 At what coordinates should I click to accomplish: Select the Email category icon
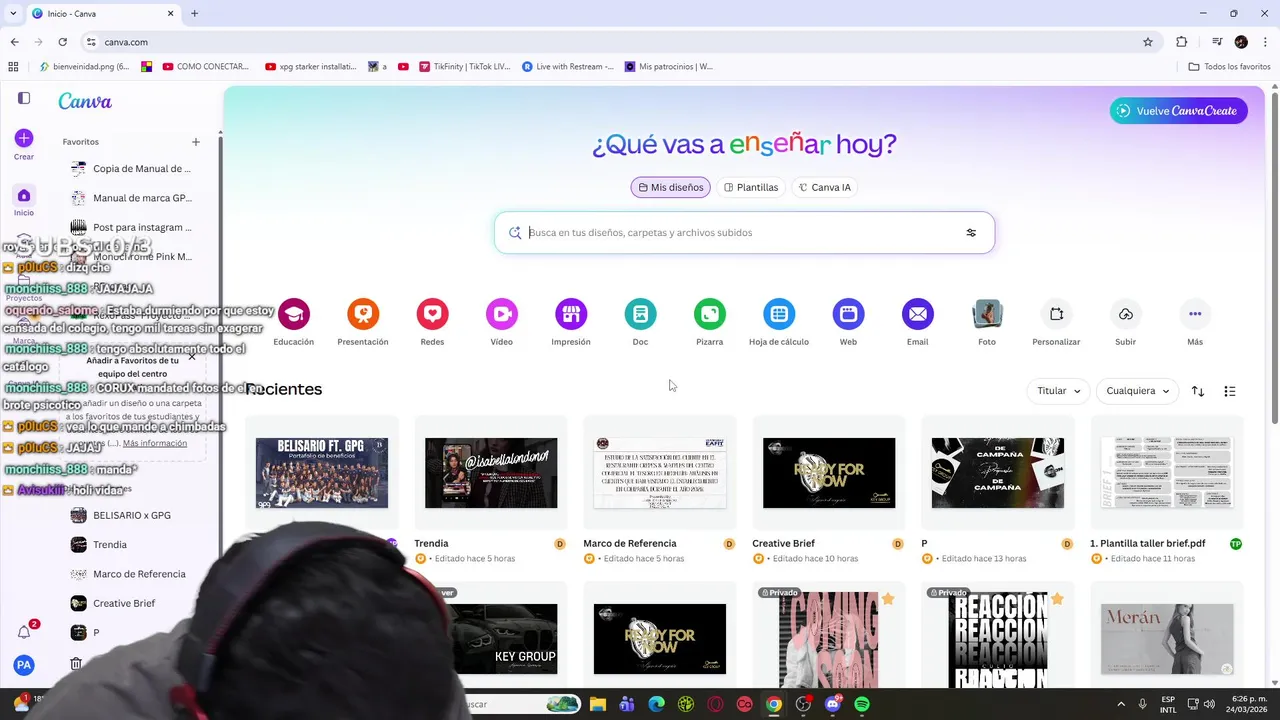pyautogui.click(x=917, y=314)
